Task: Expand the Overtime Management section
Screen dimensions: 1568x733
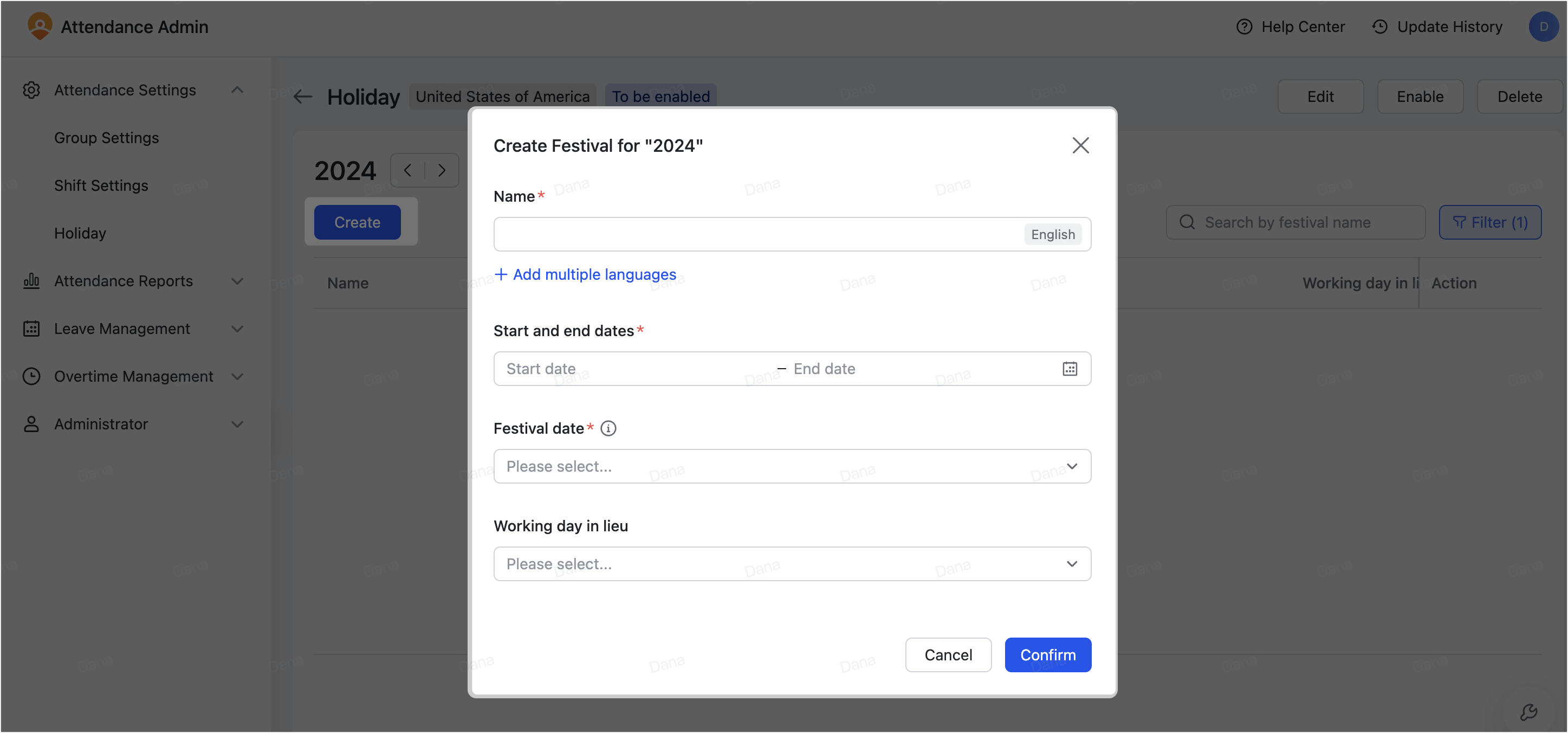Action: [x=237, y=376]
